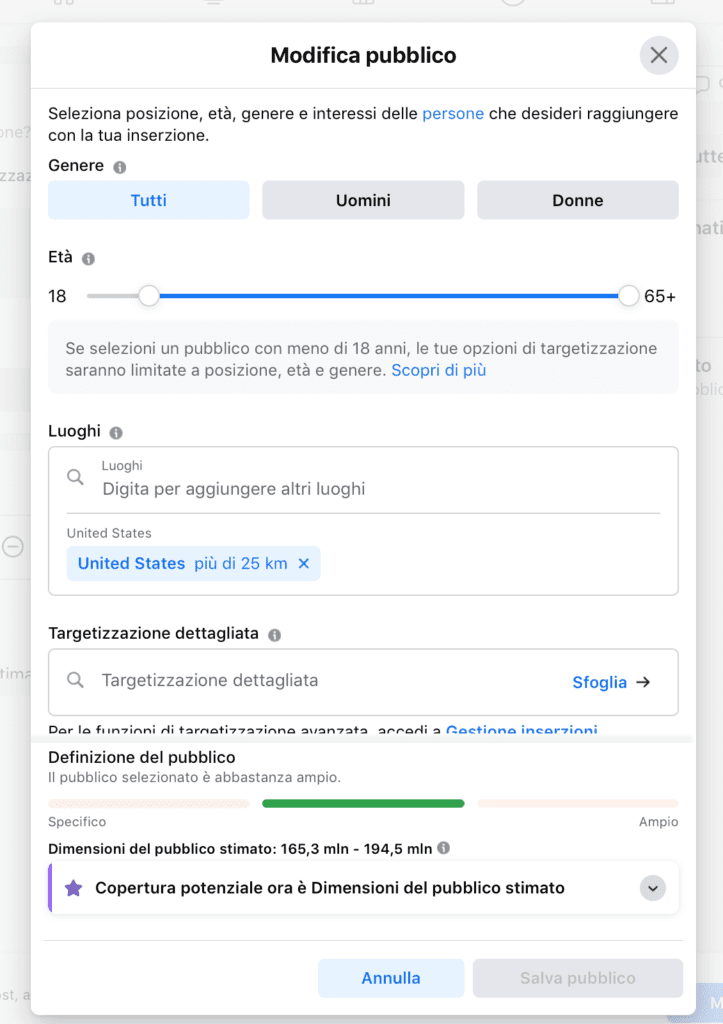Open Sfoglia detailed targeting browser
723x1024 pixels.
coord(611,682)
